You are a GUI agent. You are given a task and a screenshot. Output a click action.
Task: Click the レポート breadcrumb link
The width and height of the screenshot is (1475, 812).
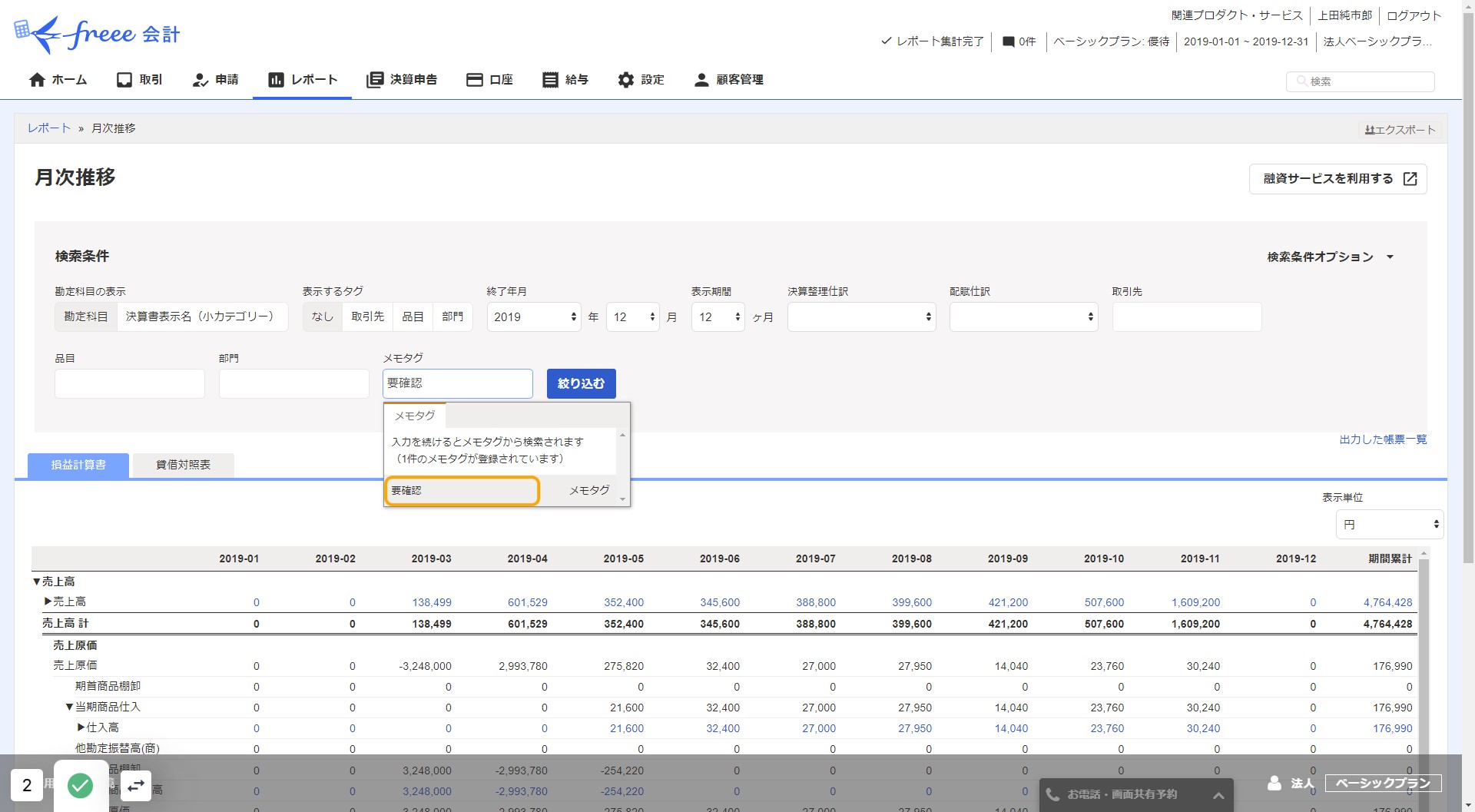point(49,128)
